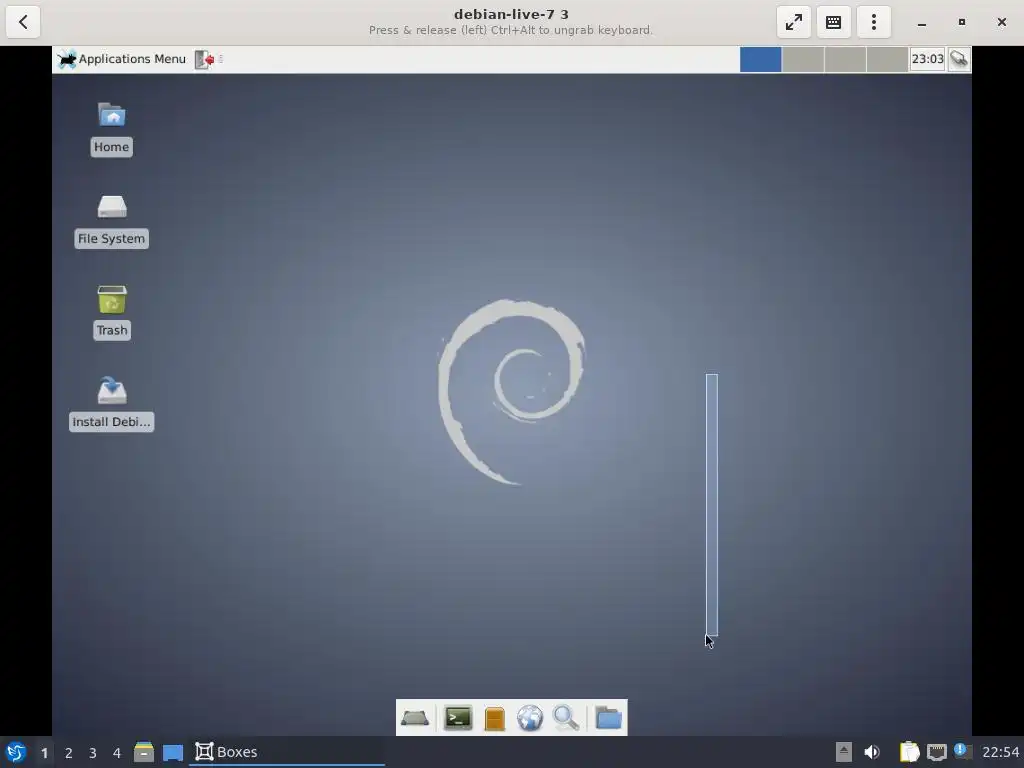
Task: Open the Applications Menu in the guest
Action: tap(121, 59)
